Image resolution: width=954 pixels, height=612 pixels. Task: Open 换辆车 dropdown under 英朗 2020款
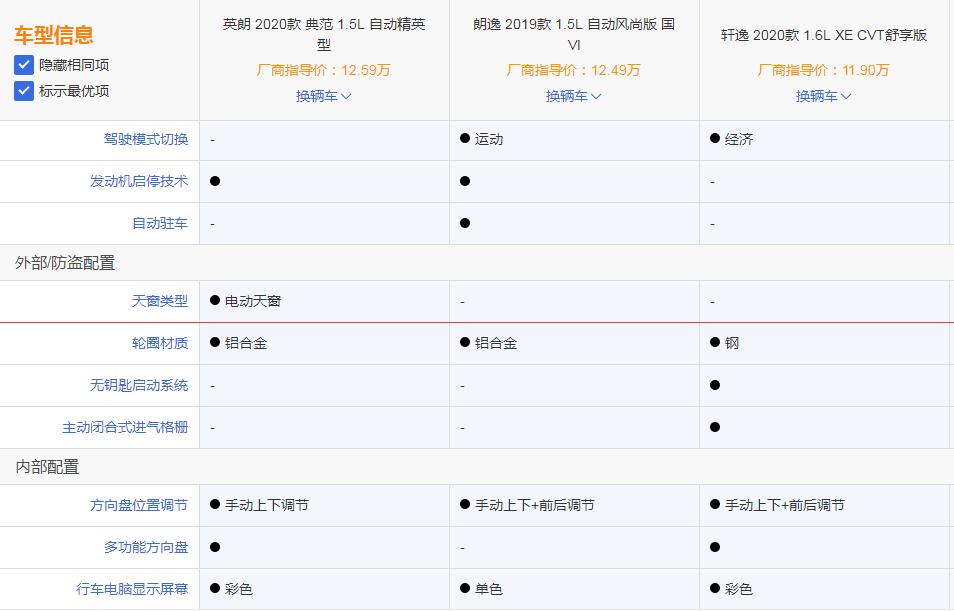(322, 96)
